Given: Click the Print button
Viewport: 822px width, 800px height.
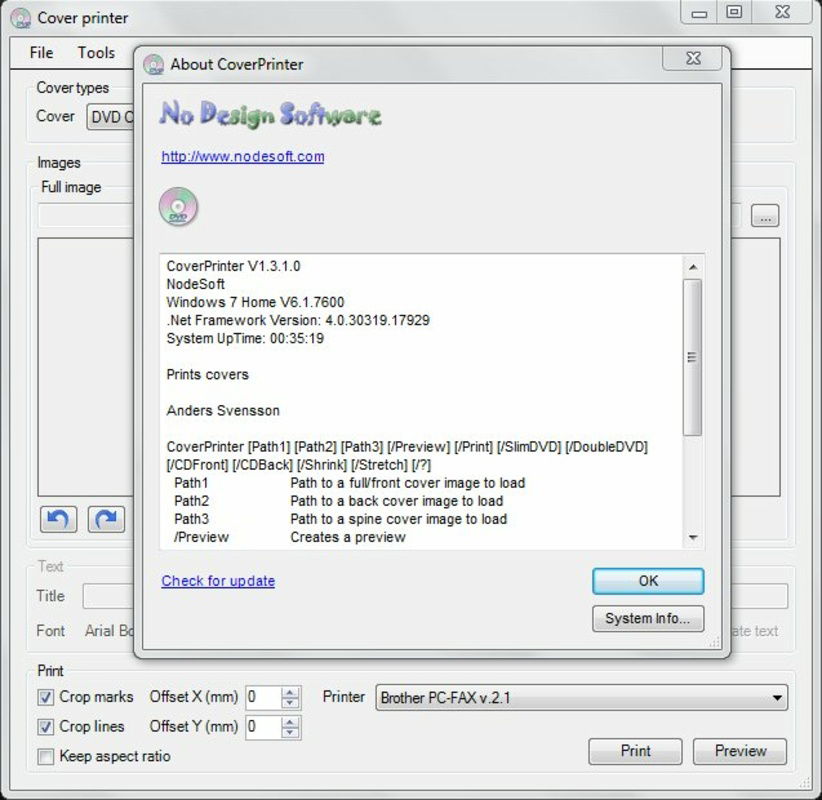Looking at the screenshot, I should [x=635, y=751].
